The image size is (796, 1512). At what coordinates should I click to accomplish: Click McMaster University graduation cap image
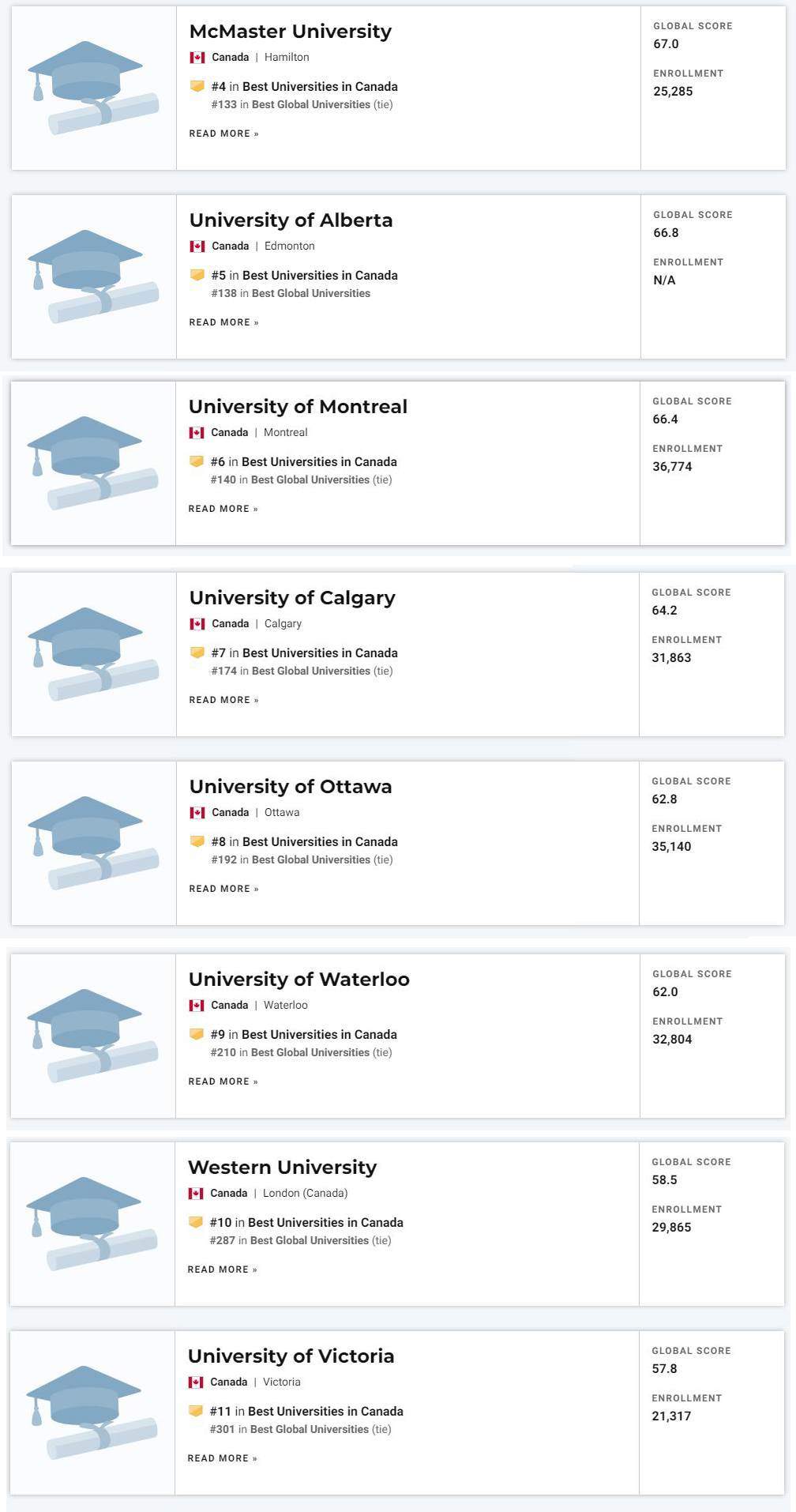[x=93, y=88]
